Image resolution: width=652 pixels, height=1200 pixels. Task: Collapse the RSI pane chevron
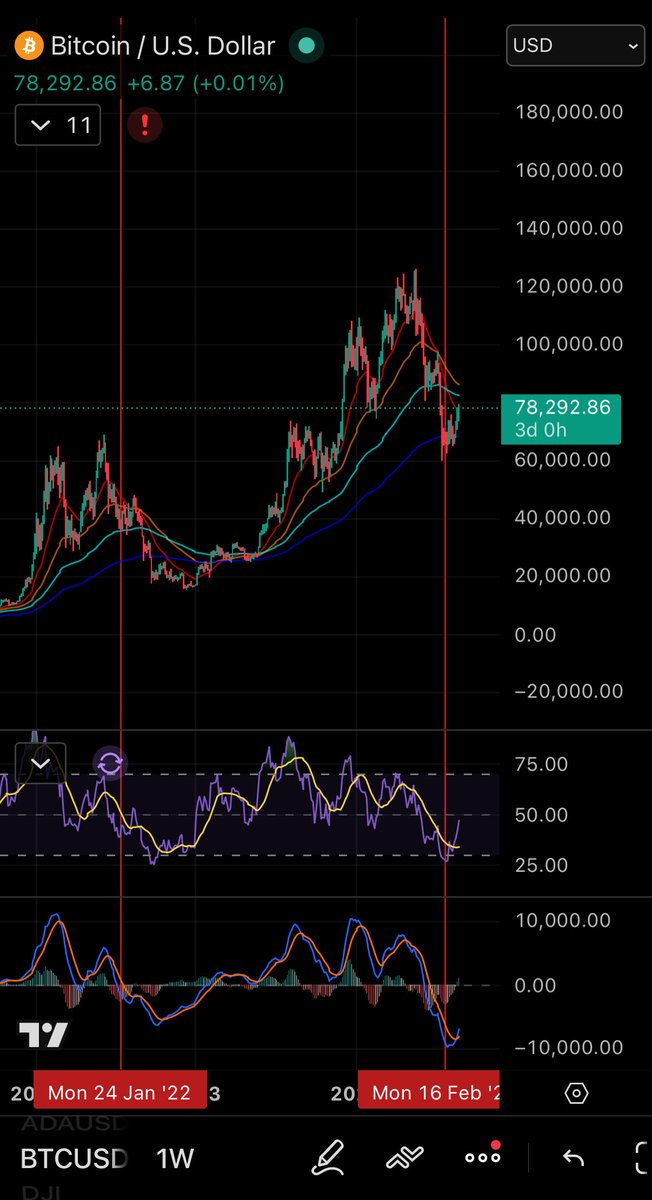click(x=41, y=764)
